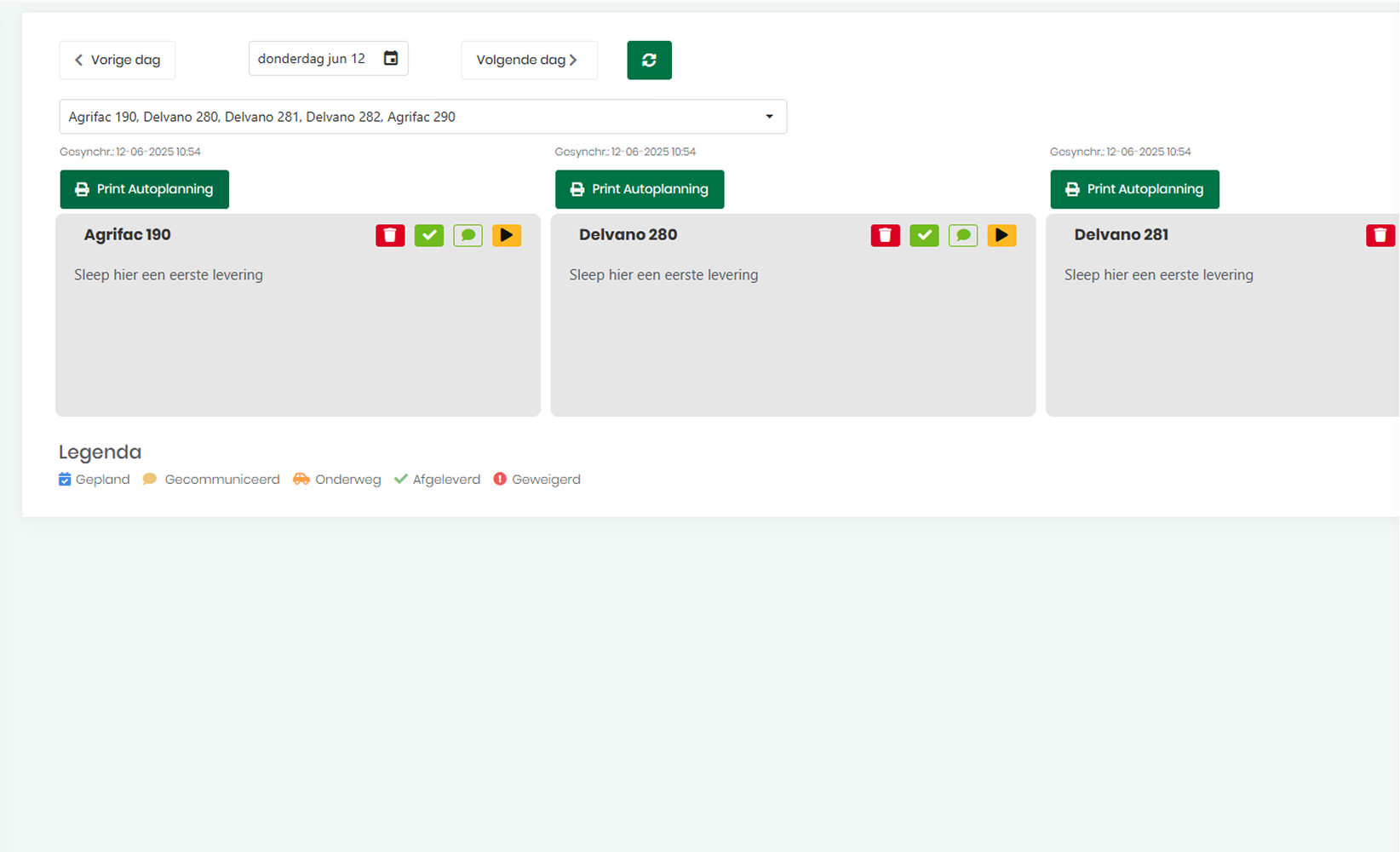Expand the vehicle selection dropdown arrow
The height and width of the screenshot is (852, 1400).
tap(769, 117)
